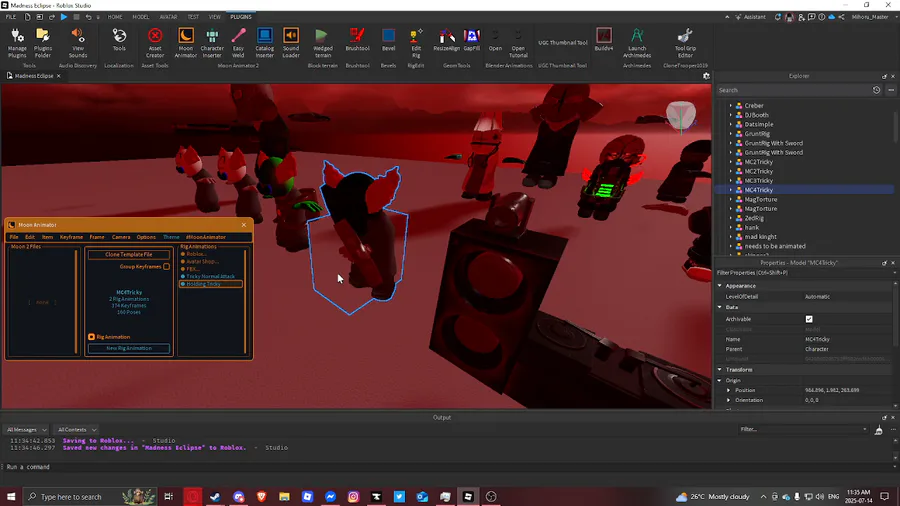Screen dimensions: 900x506
Task: Open the Steam icon in the taskbar
Action: (215, 497)
